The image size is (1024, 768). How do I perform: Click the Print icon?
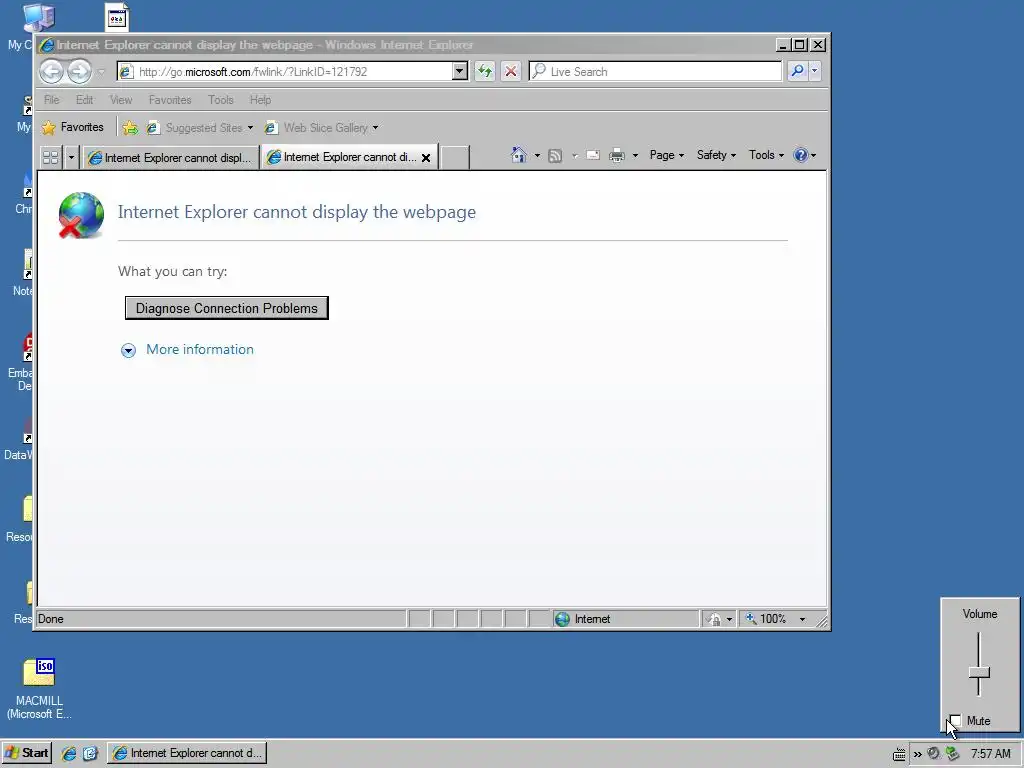click(x=616, y=155)
